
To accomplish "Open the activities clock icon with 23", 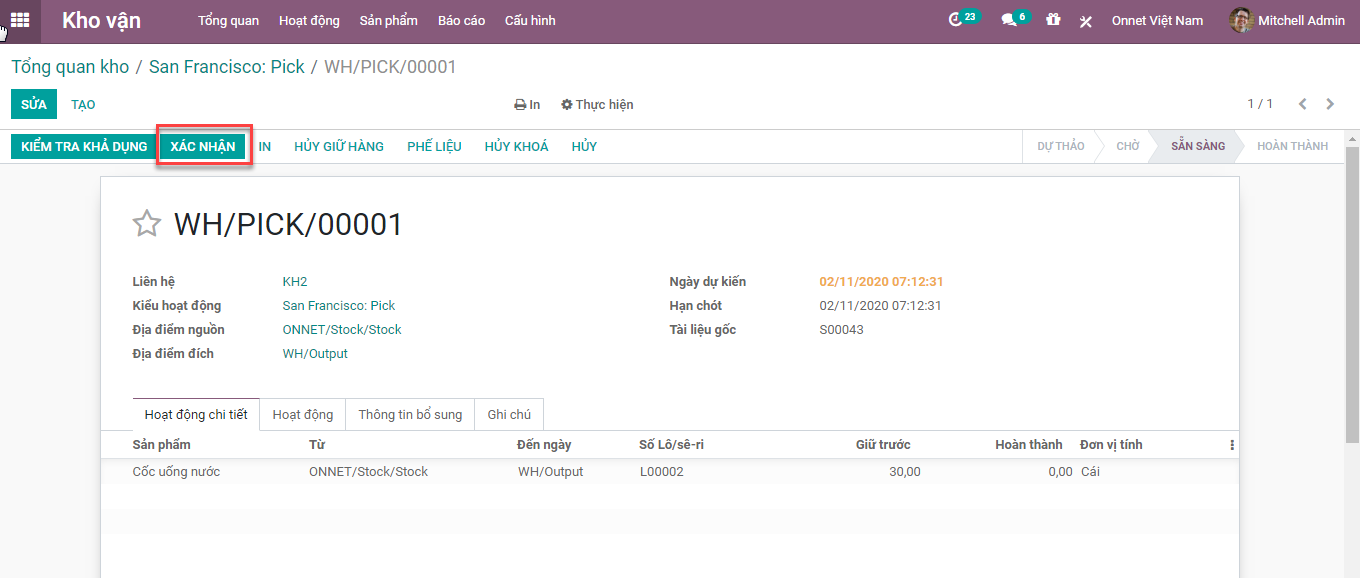I will click(957, 20).
